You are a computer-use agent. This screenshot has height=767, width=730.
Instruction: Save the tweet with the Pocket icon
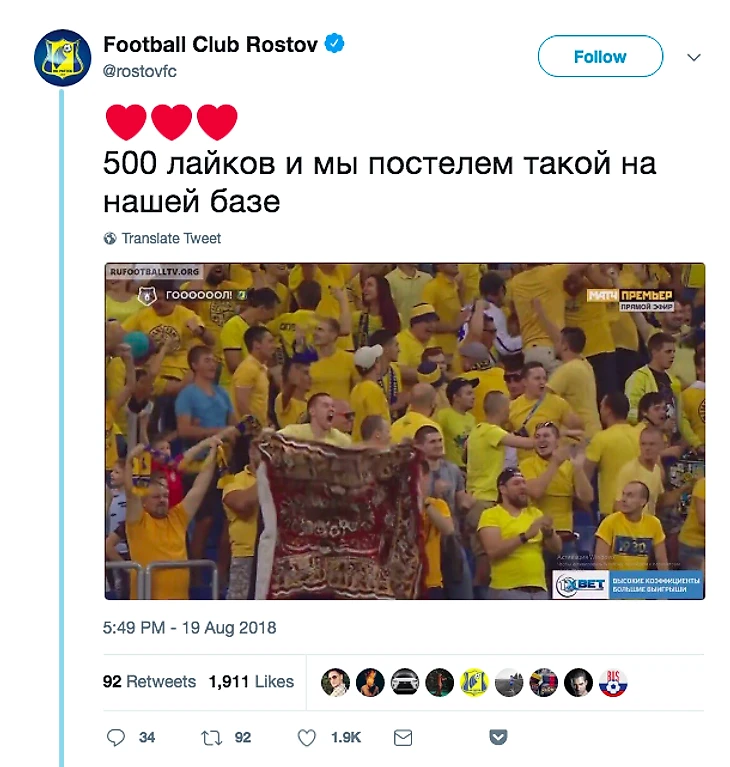point(498,737)
